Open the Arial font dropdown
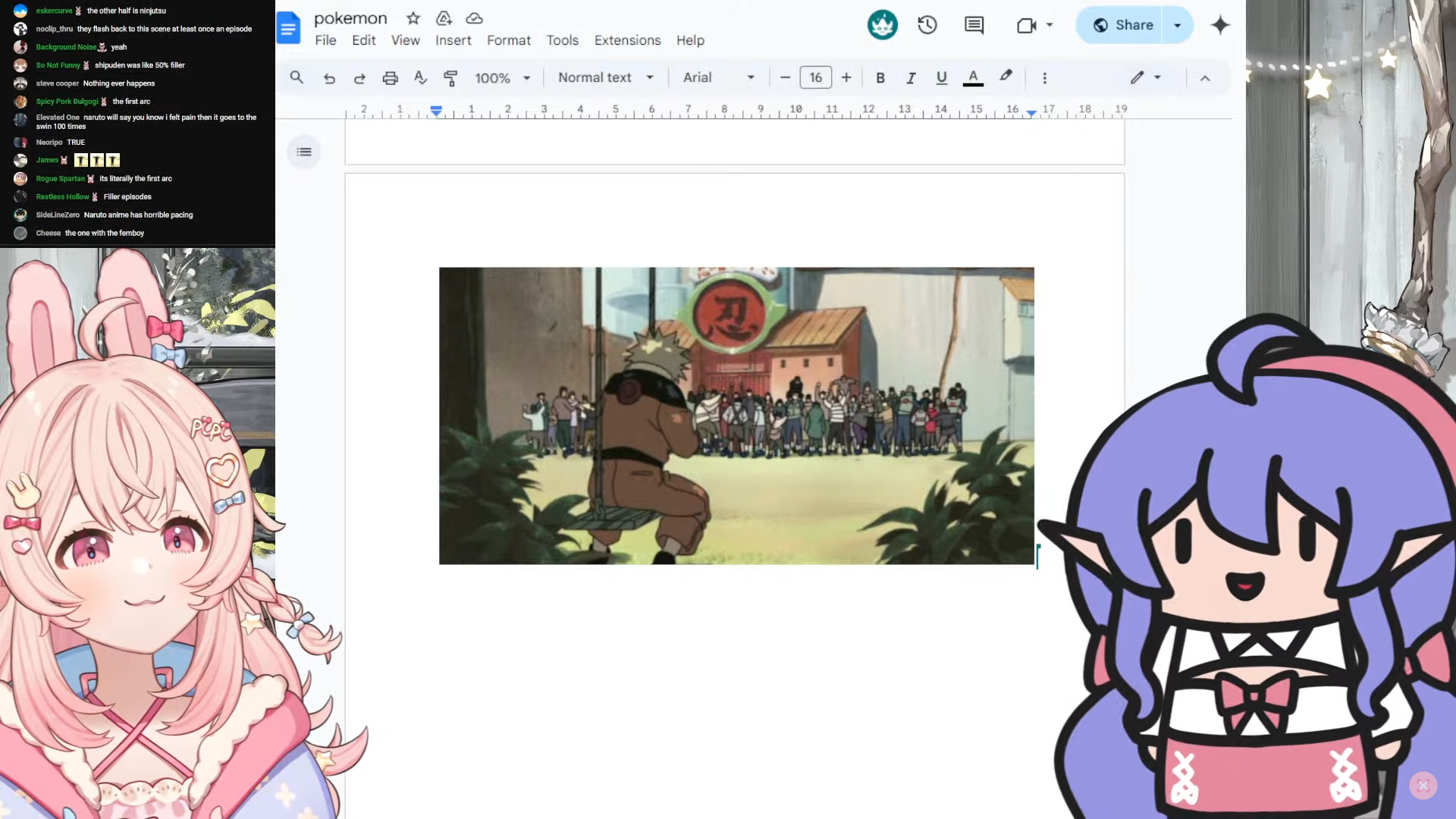The height and width of the screenshot is (819, 1456). (x=718, y=78)
